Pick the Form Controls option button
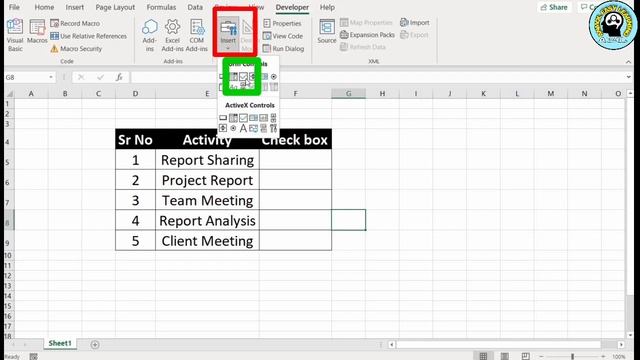 click(x=273, y=76)
